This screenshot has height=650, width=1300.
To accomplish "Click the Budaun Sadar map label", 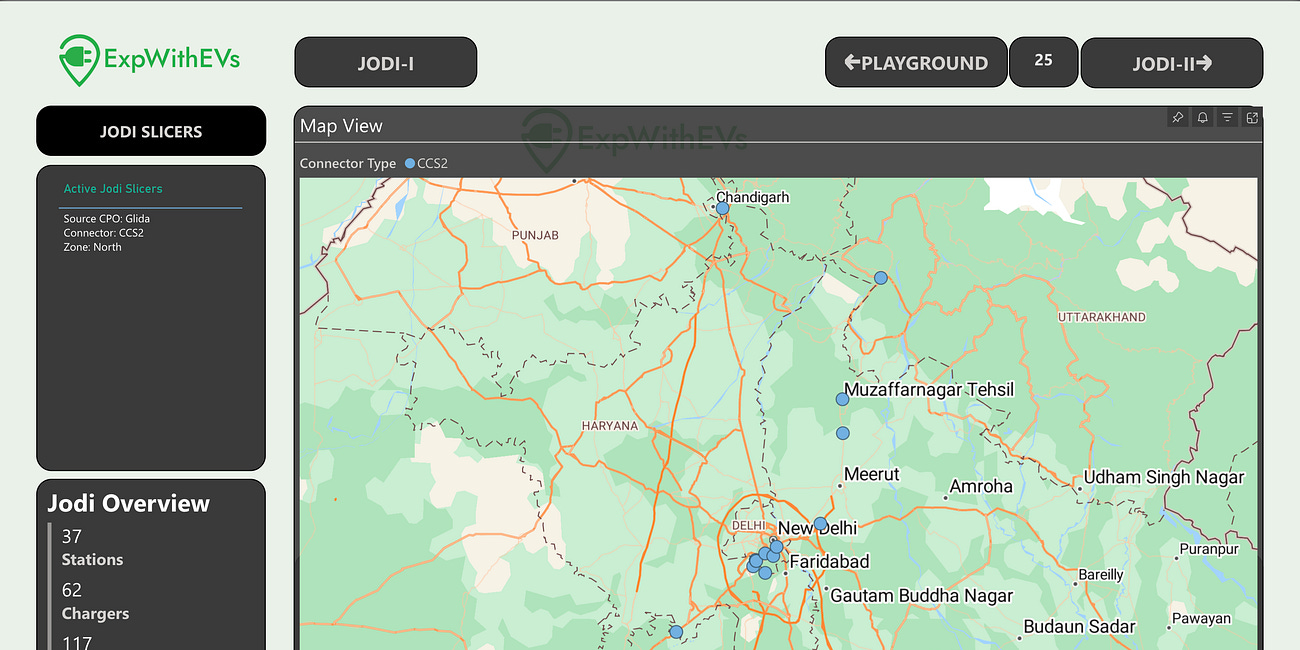I will click(x=1079, y=627).
